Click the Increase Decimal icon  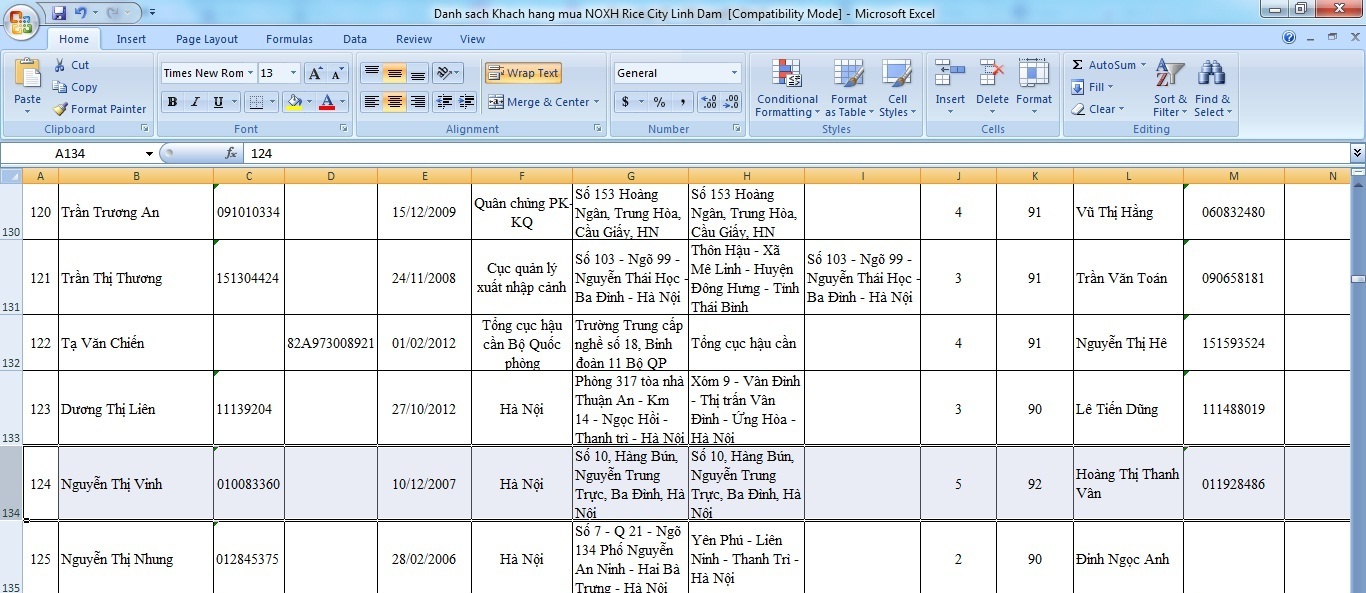tap(708, 102)
